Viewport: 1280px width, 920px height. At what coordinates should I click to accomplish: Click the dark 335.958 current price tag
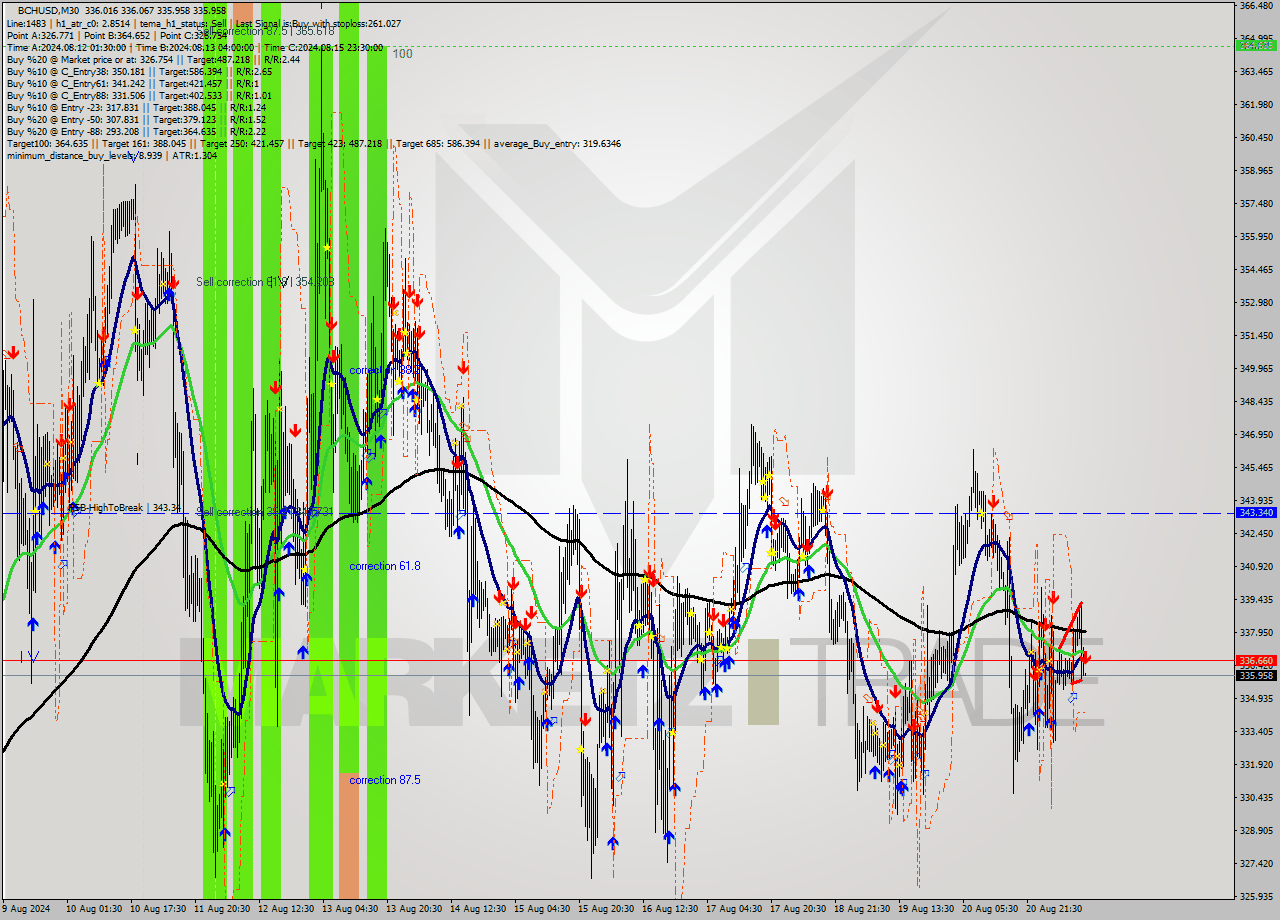[x=1256, y=675]
